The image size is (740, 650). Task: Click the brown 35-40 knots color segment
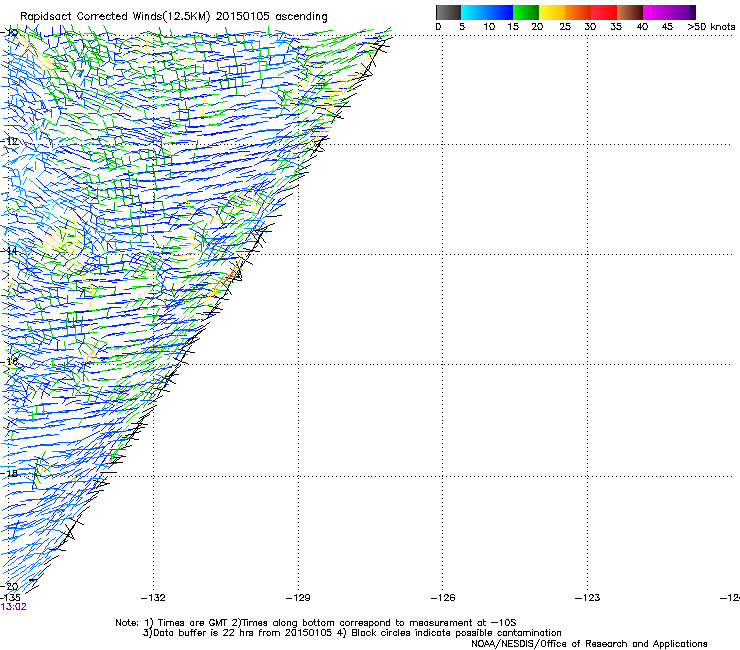(630, 12)
